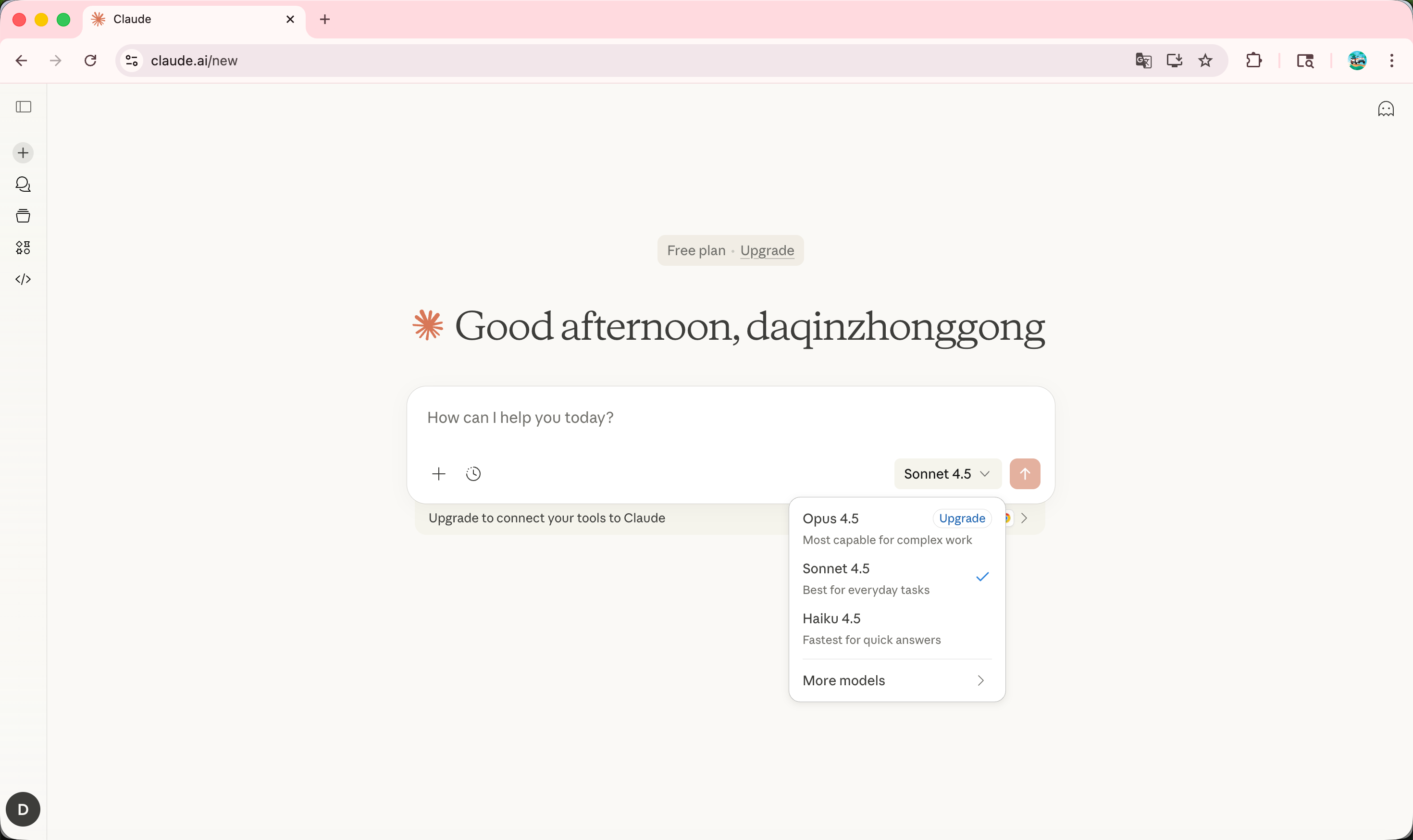Expand the More models submenu
1413x840 pixels.
pos(895,680)
